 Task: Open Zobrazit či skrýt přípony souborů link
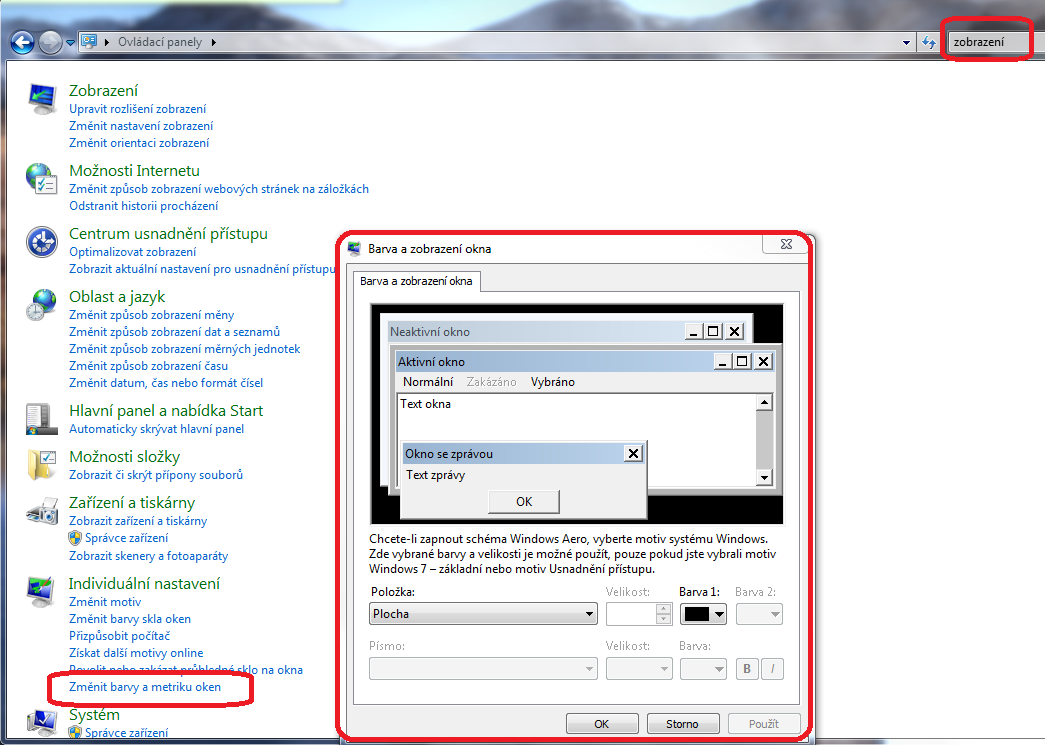click(x=156, y=475)
